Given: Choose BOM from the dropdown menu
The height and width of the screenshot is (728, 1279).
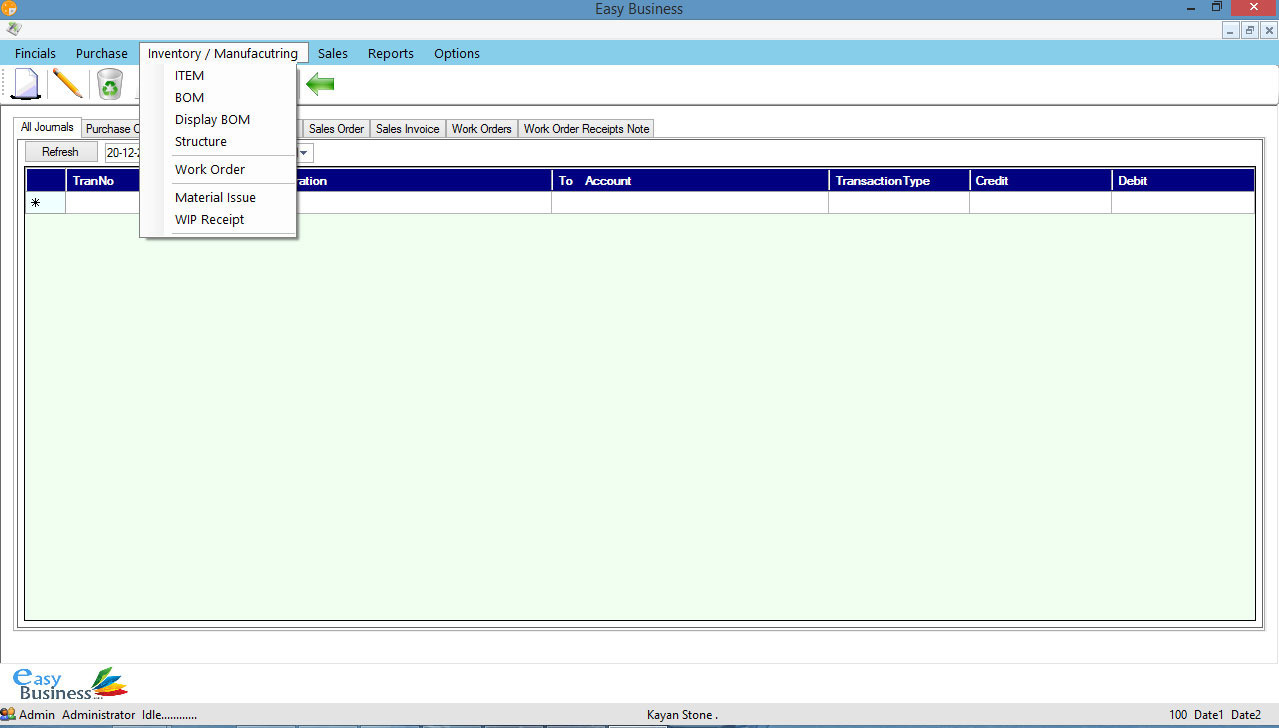Looking at the screenshot, I should pyautogui.click(x=219, y=97).
